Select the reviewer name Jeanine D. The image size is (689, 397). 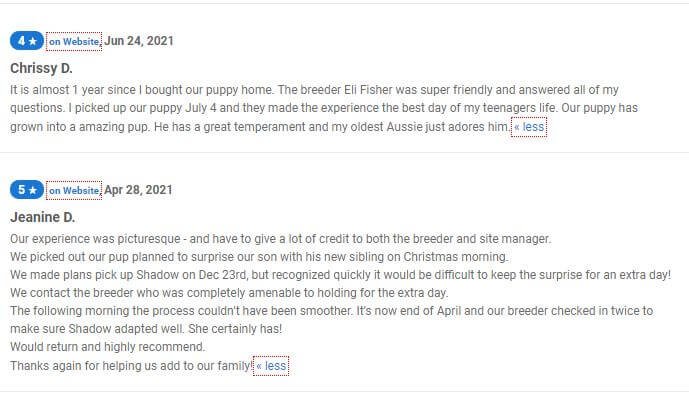(43, 217)
